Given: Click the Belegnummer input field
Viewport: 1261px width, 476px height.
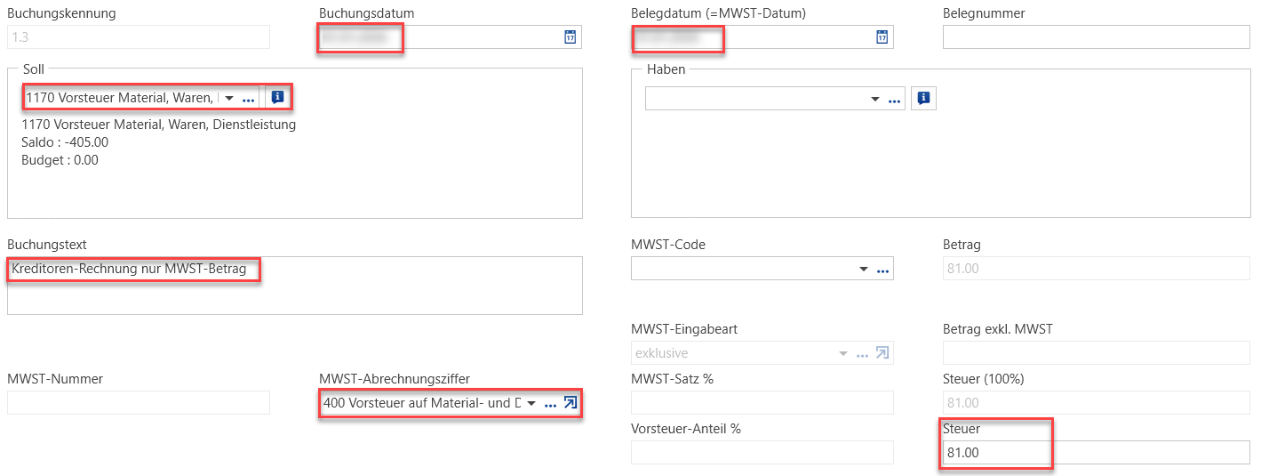Looking at the screenshot, I should tap(1096, 37).
